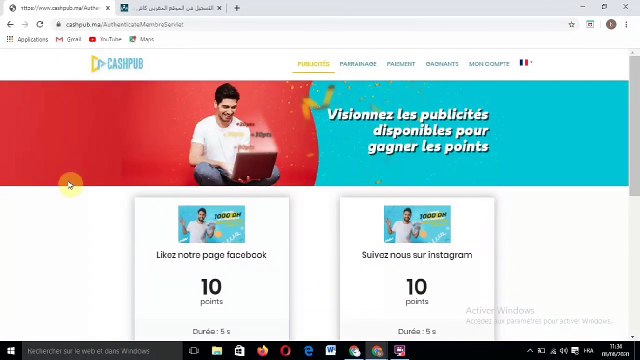Open Microsoft Store from the taskbar
Screen dimensions: 640x360
pyautogui.click(x=240, y=351)
